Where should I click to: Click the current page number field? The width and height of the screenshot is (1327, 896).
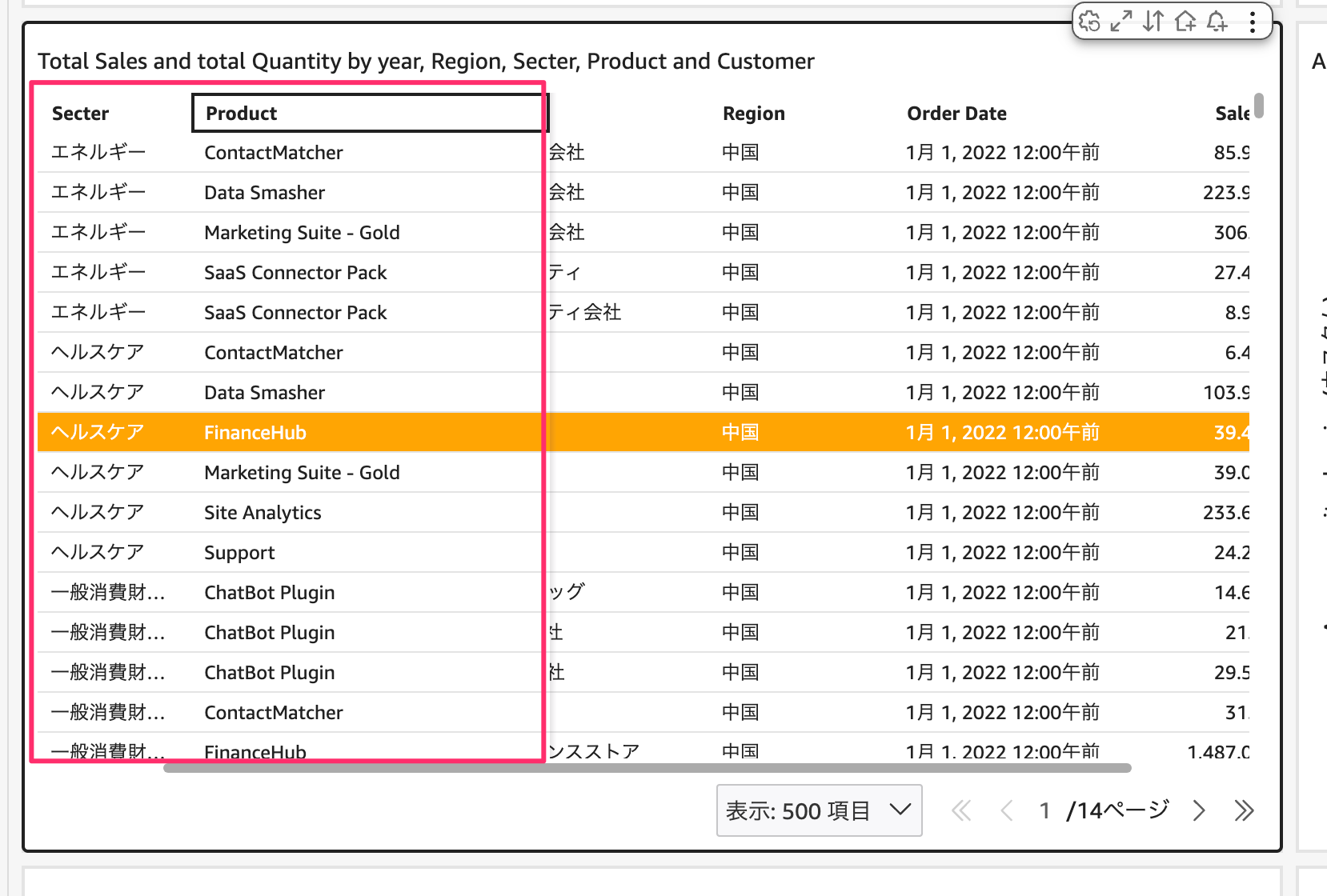click(1044, 810)
